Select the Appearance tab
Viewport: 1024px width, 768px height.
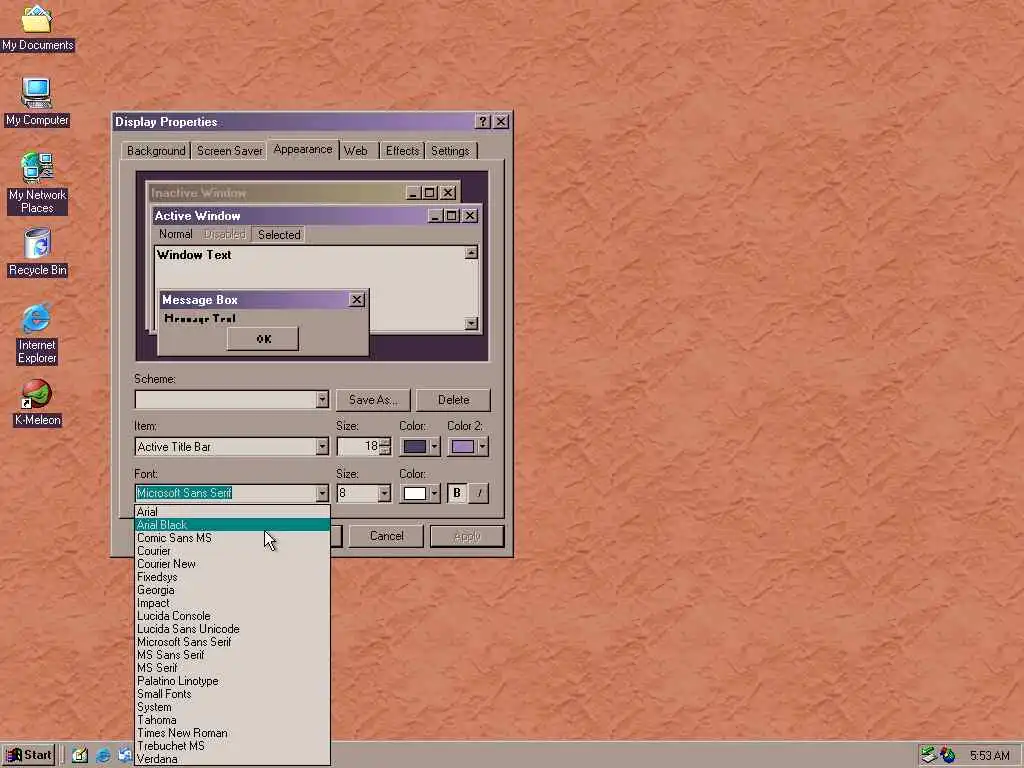(x=302, y=150)
